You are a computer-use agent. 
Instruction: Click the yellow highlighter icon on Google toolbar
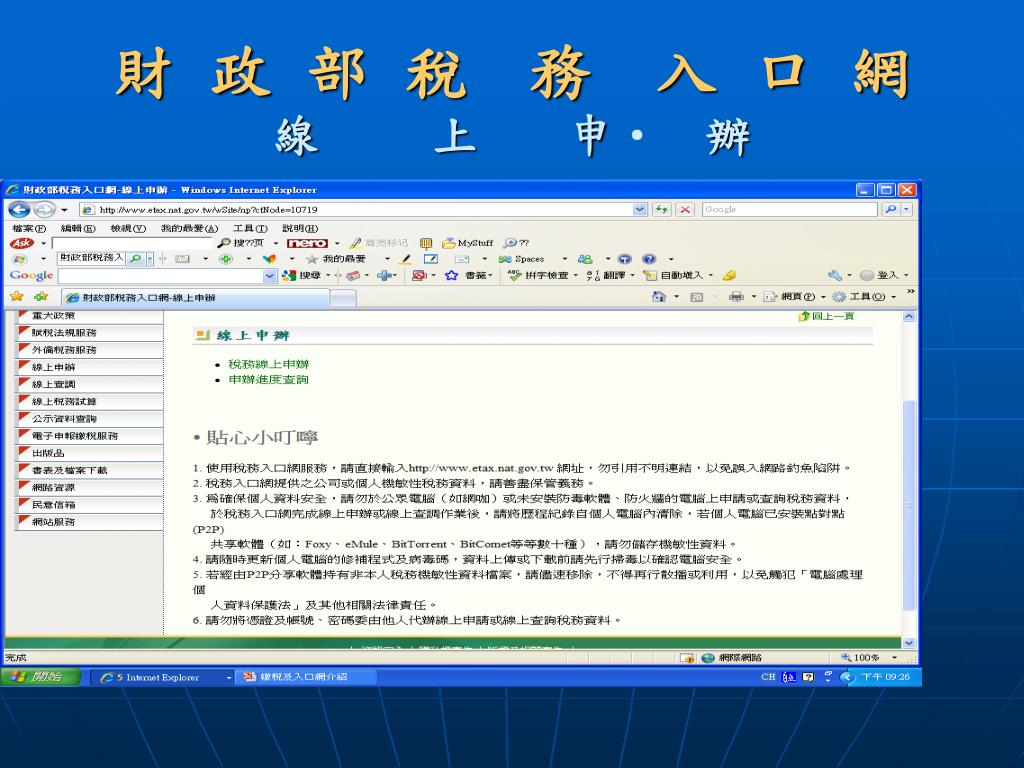(x=729, y=276)
